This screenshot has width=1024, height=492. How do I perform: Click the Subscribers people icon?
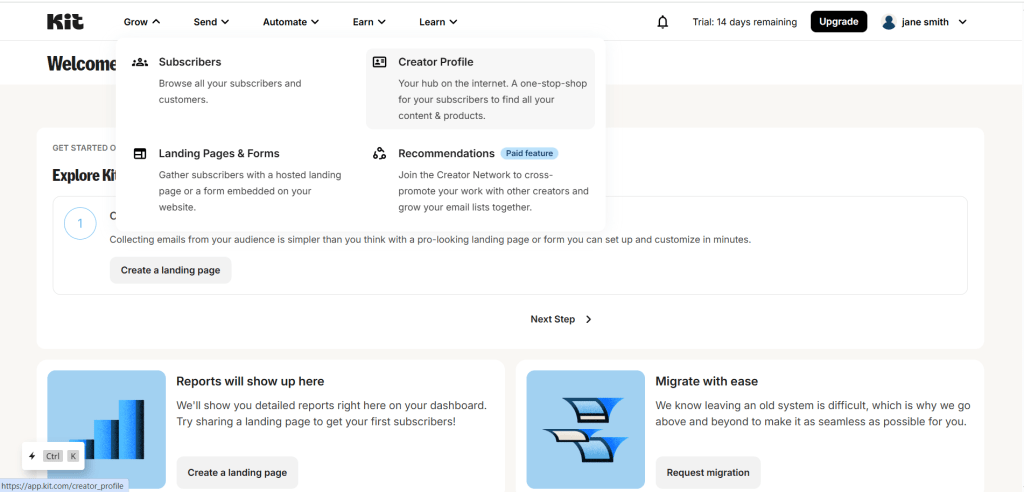pos(140,62)
